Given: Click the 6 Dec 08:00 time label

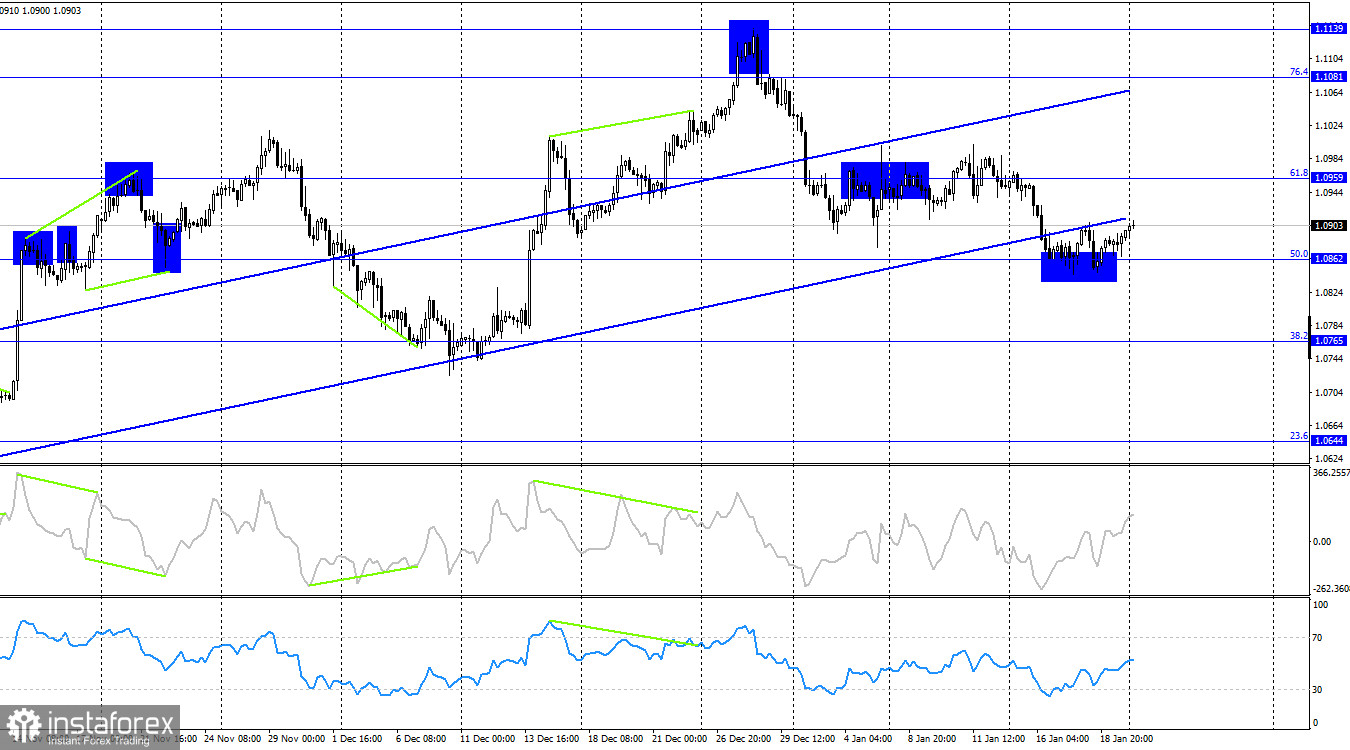Looking at the screenshot, I should coord(422,740).
